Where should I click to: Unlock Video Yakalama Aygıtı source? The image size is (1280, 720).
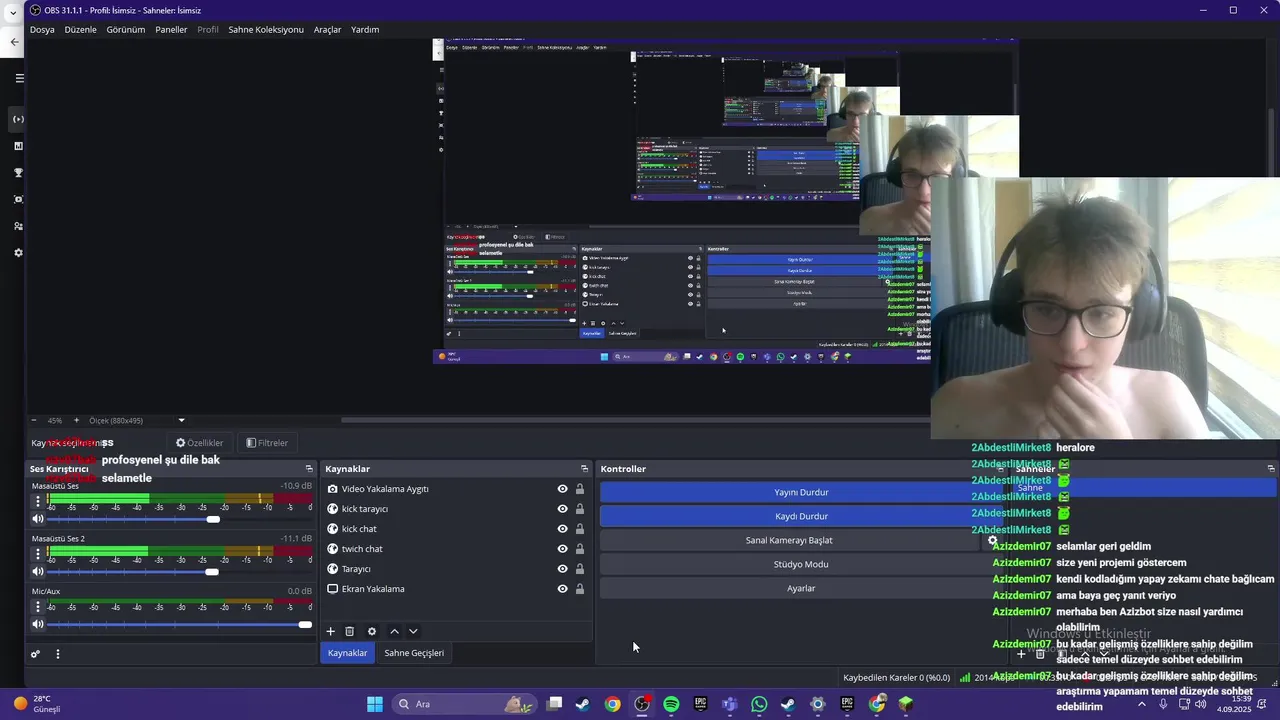click(x=579, y=489)
